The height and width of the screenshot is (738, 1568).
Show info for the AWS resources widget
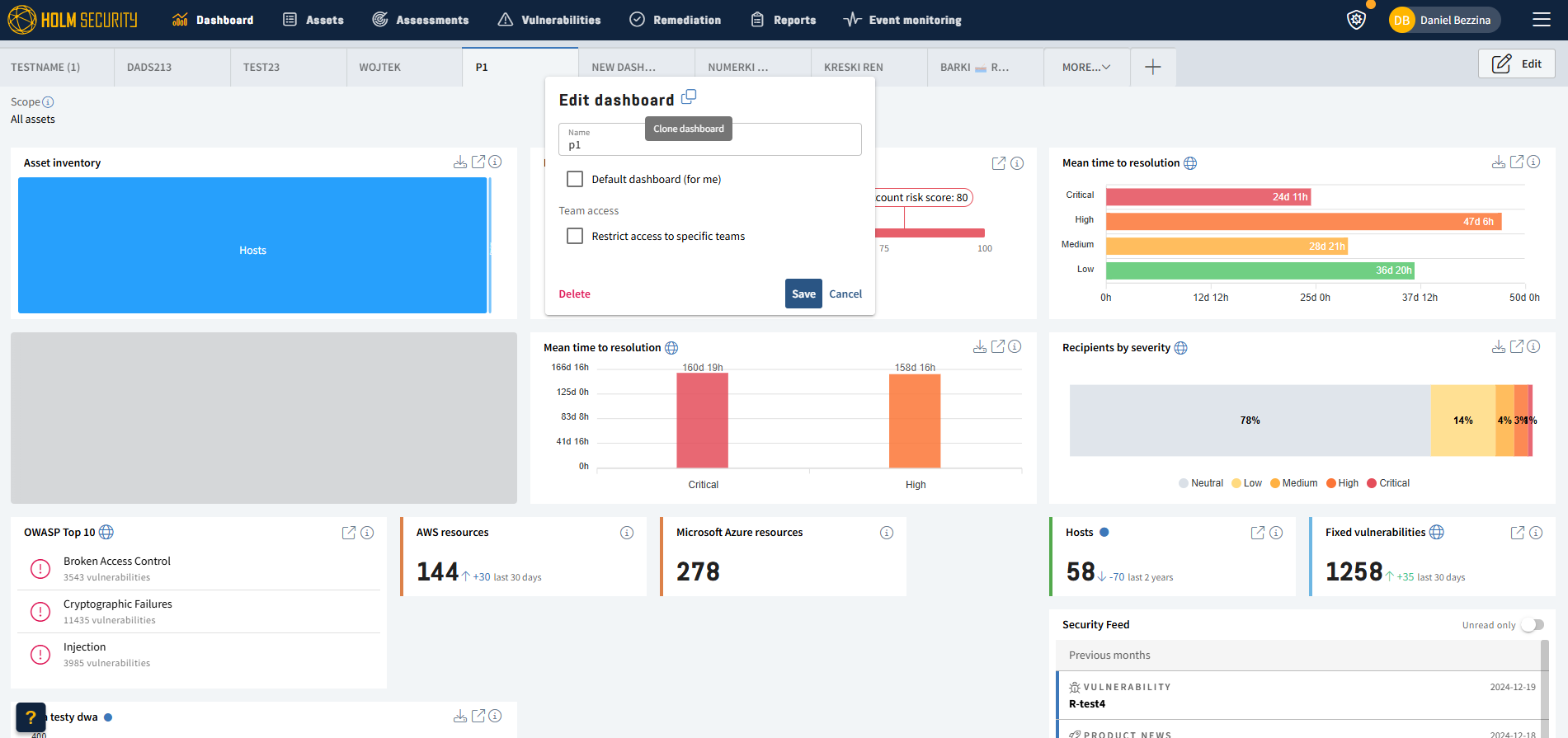coord(627,533)
